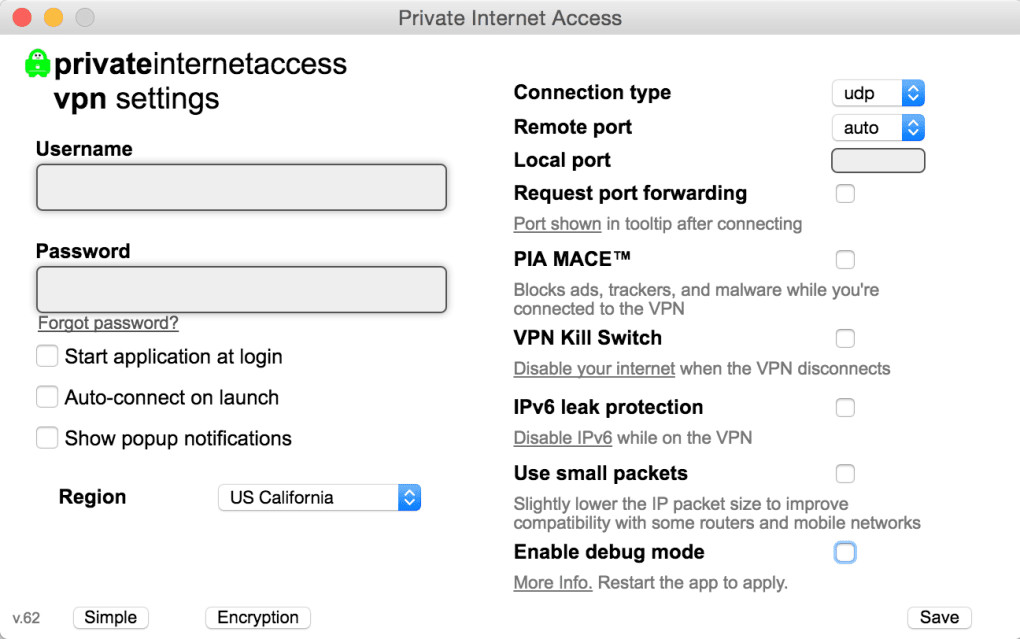Switch to Simple settings view
This screenshot has width=1020, height=639.
click(x=110, y=617)
